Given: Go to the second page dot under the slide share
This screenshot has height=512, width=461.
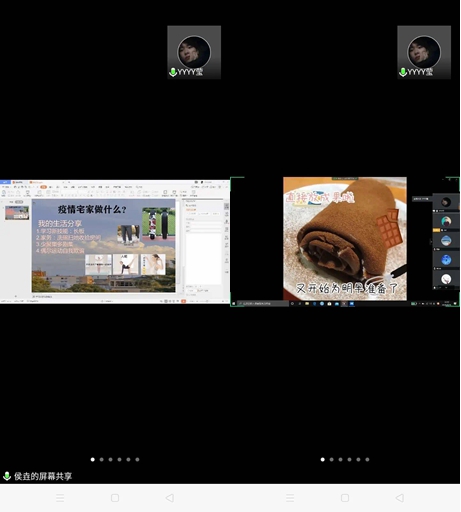Looking at the screenshot, I should 102,460.
